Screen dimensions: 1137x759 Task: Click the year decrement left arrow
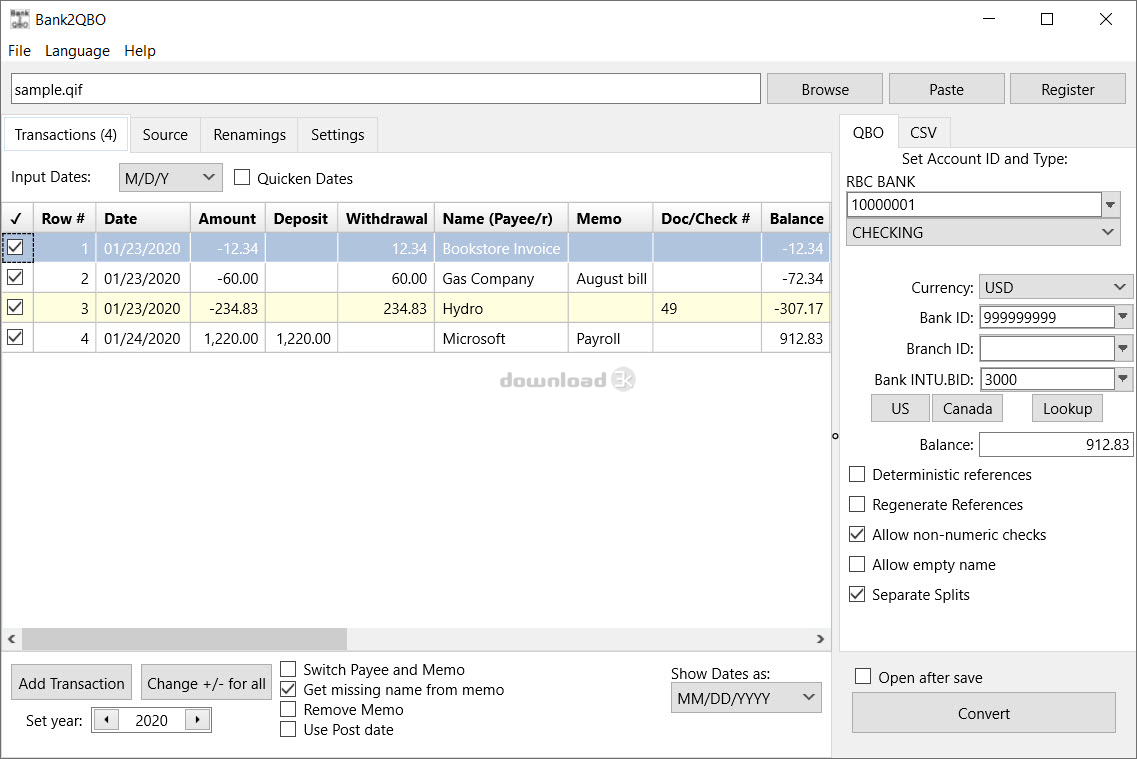coord(105,720)
